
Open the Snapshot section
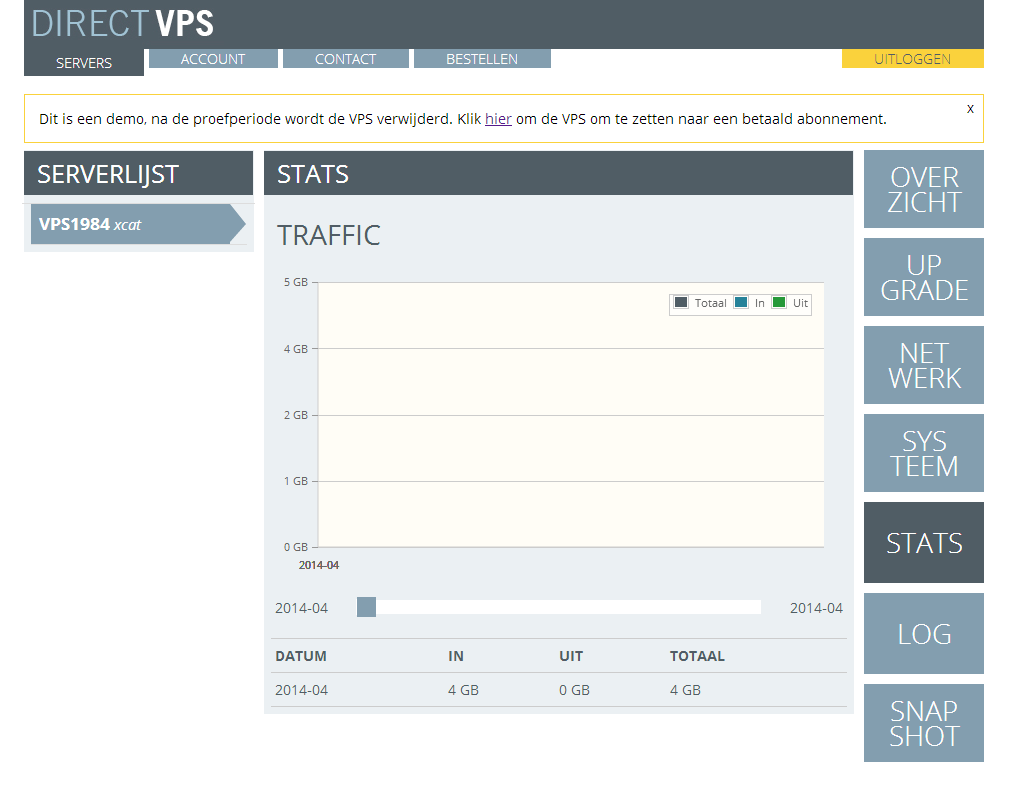(923, 723)
